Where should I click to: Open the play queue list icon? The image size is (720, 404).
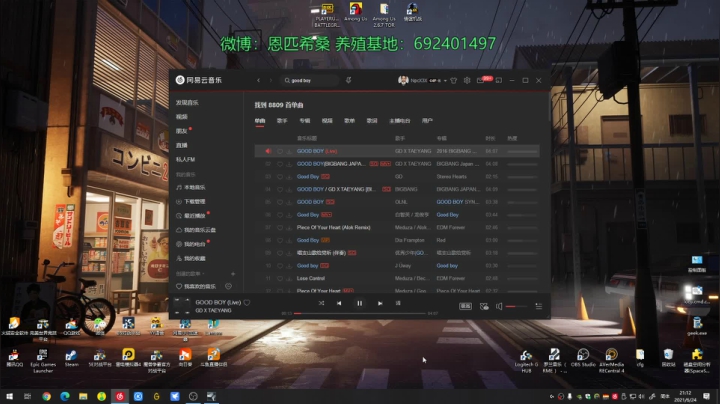tap(539, 306)
